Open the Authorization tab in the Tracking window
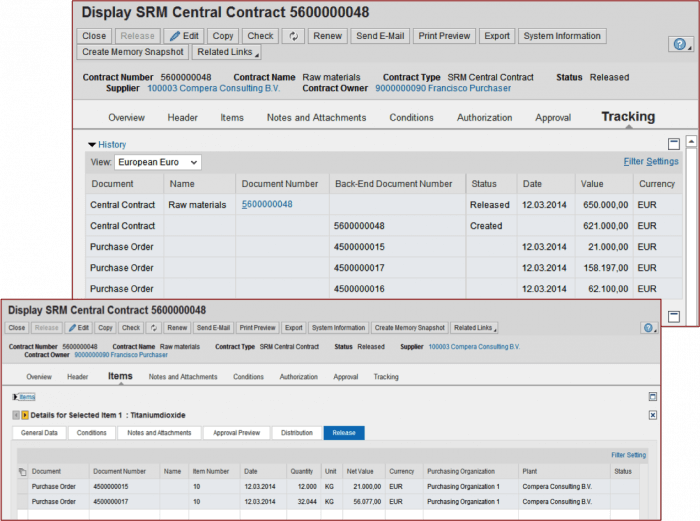700x521 pixels. tap(484, 118)
